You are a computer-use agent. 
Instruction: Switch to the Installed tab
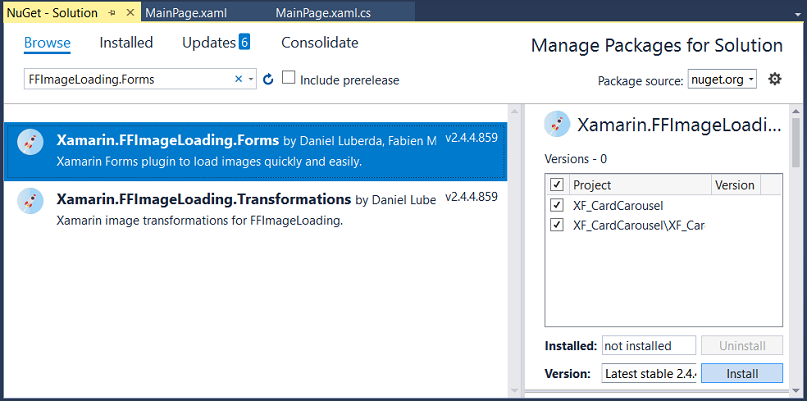(126, 43)
